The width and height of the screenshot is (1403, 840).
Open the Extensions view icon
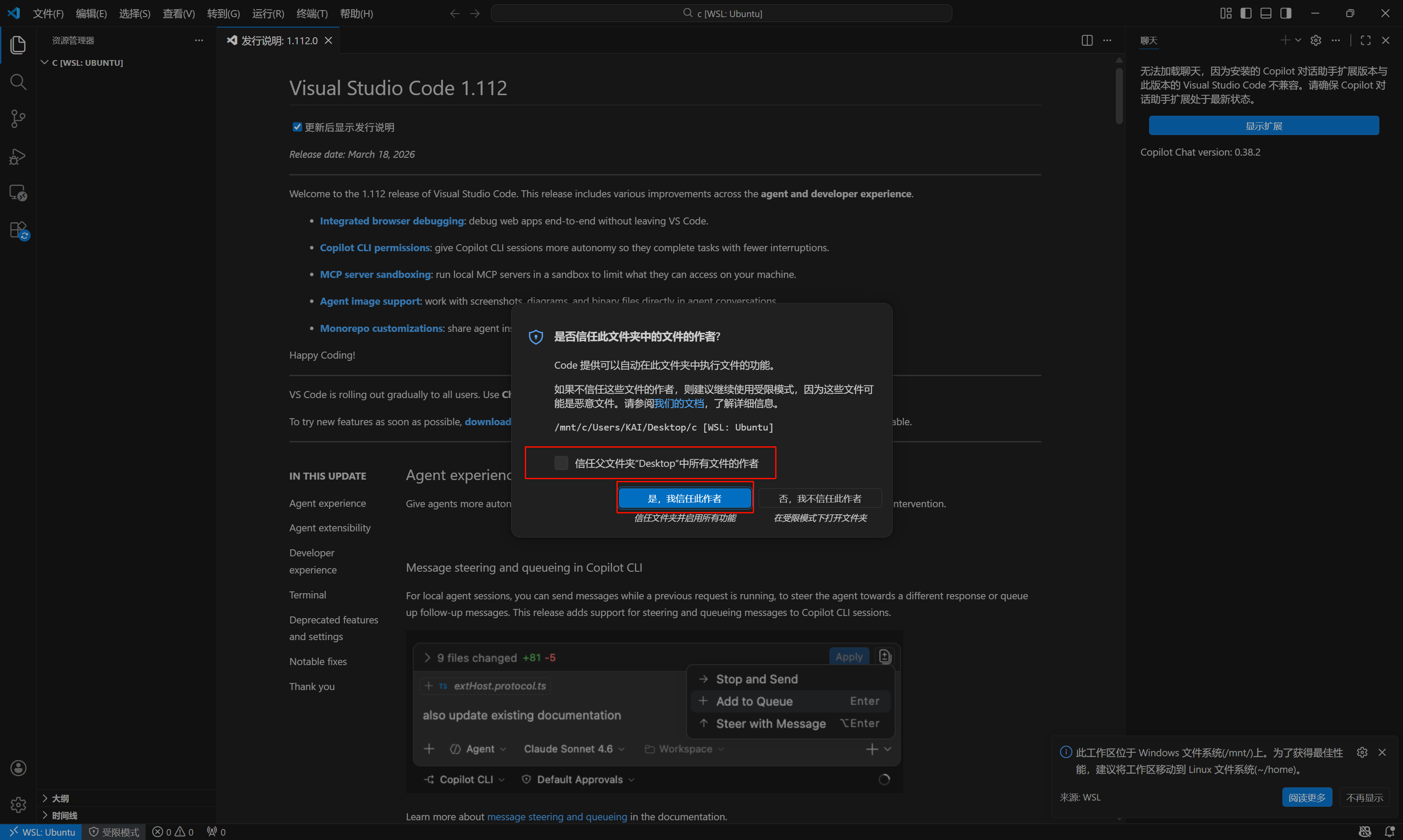click(18, 230)
